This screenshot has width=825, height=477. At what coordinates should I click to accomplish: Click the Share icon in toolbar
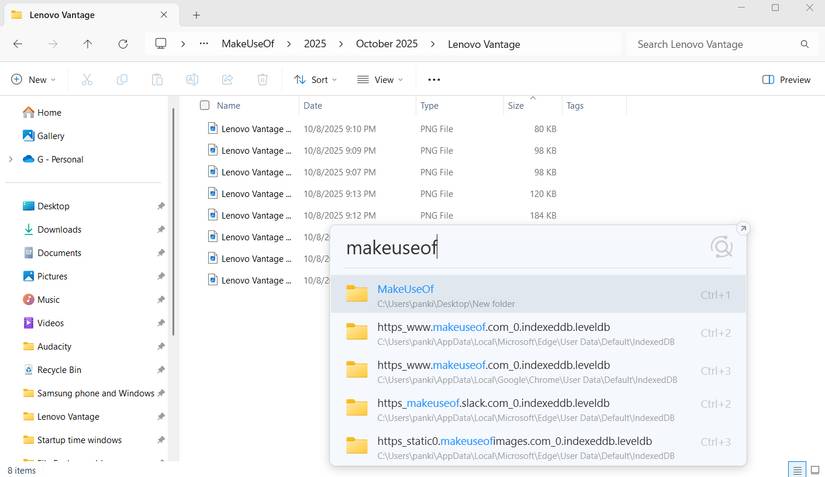pyautogui.click(x=227, y=79)
